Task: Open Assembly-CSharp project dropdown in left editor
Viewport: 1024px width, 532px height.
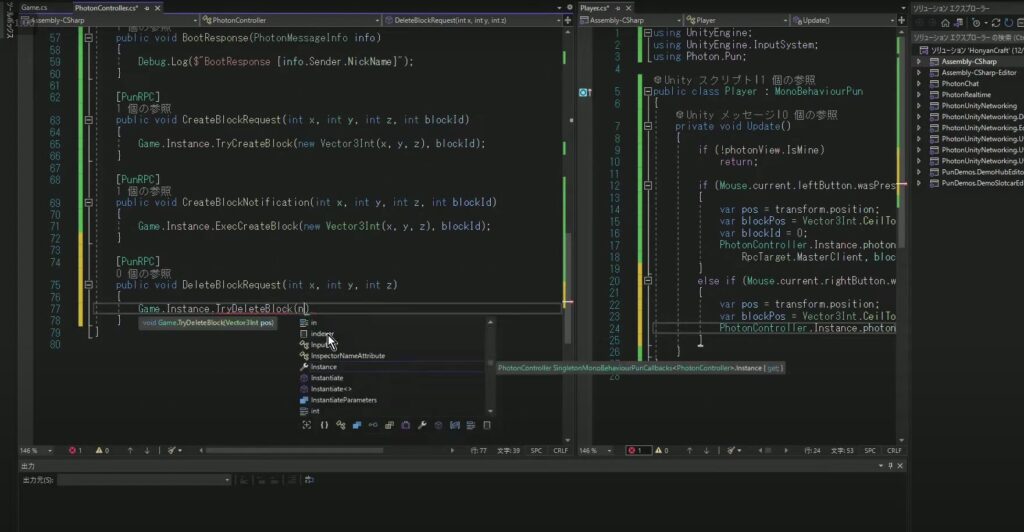Action: (110, 20)
